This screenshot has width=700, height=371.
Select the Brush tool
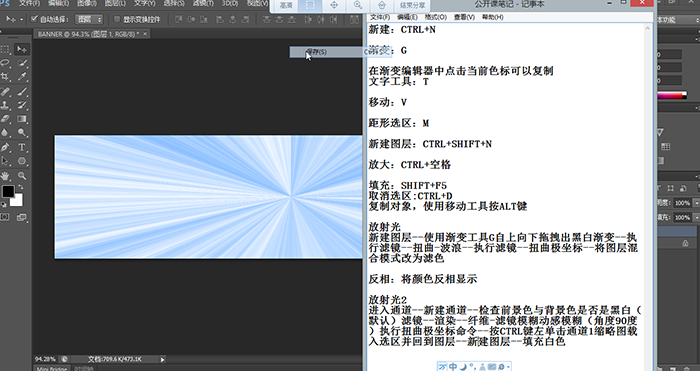pyautogui.click(x=21, y=91)
